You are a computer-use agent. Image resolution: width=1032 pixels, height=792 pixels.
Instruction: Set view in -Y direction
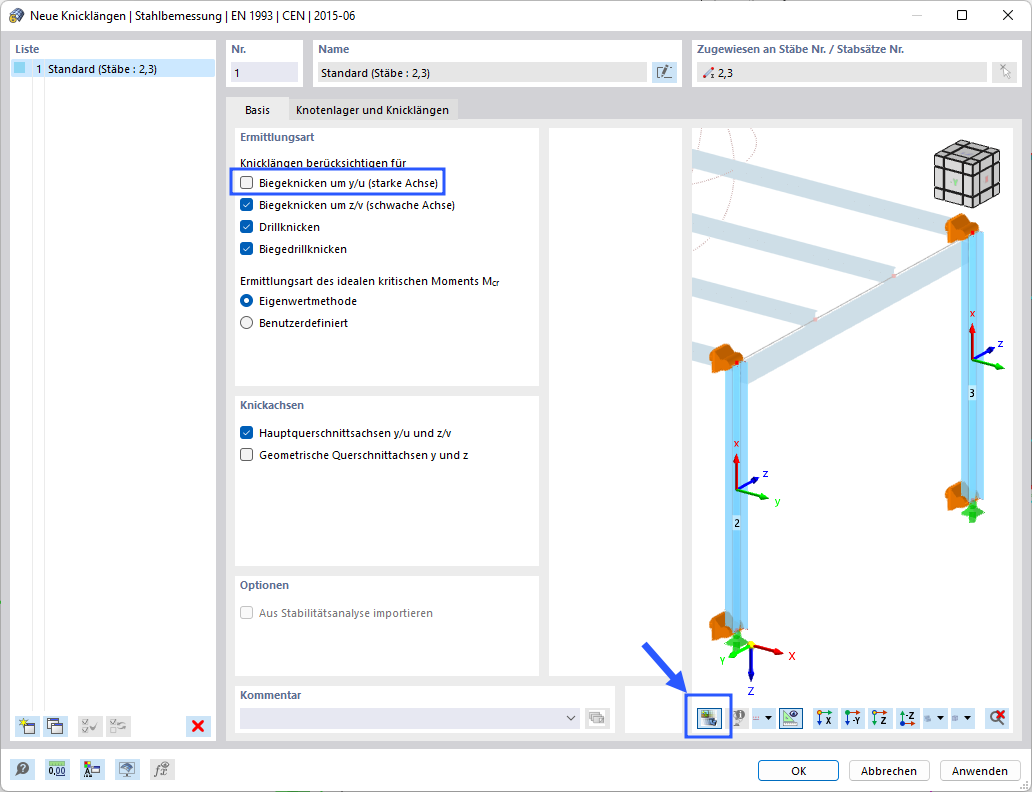pyautogui.click(x=852, y=718)
